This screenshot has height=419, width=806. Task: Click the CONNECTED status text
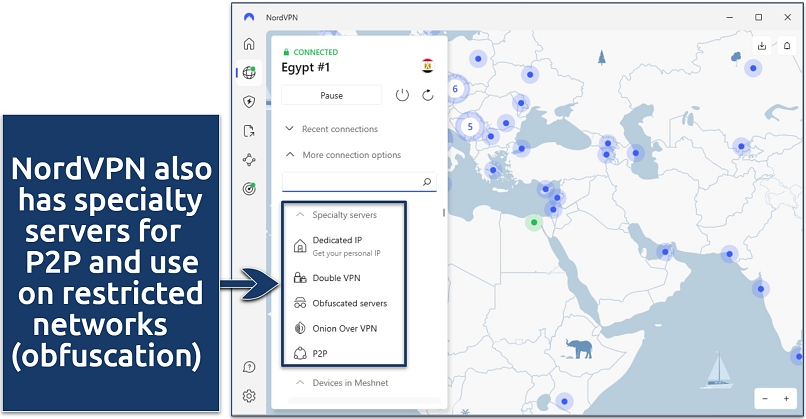point(316,52)
